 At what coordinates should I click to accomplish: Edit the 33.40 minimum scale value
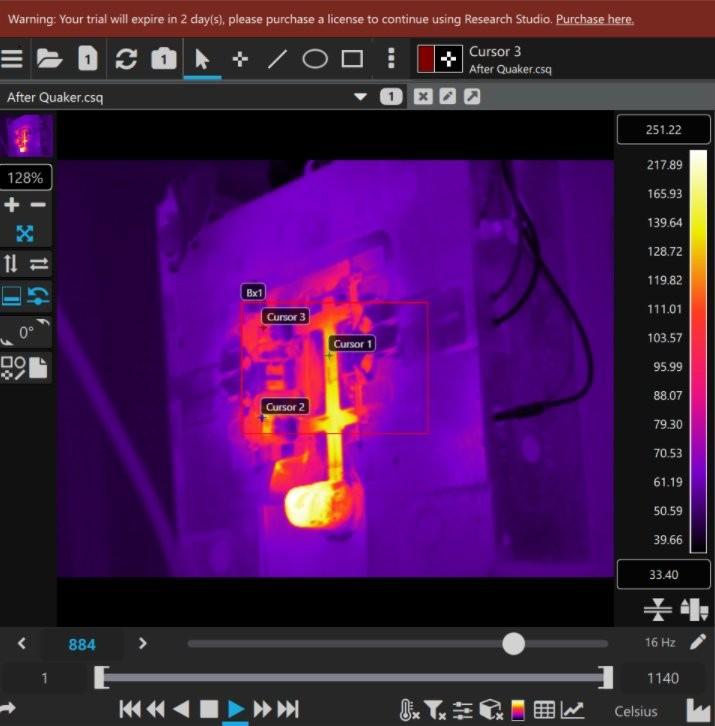(x=663, y=575)
